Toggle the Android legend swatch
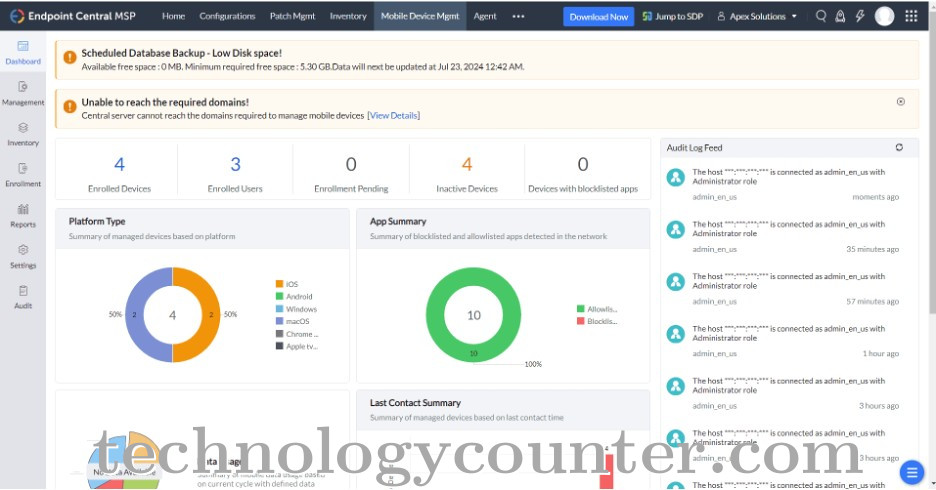Viewport: 936px width, 490px height. click(279, 296)
